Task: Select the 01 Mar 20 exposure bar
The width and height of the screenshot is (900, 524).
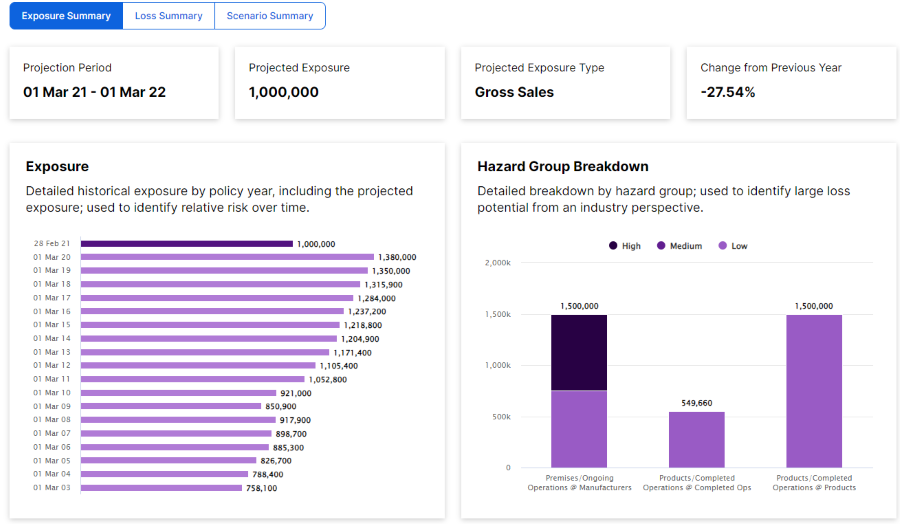Action: coord(226,257)
